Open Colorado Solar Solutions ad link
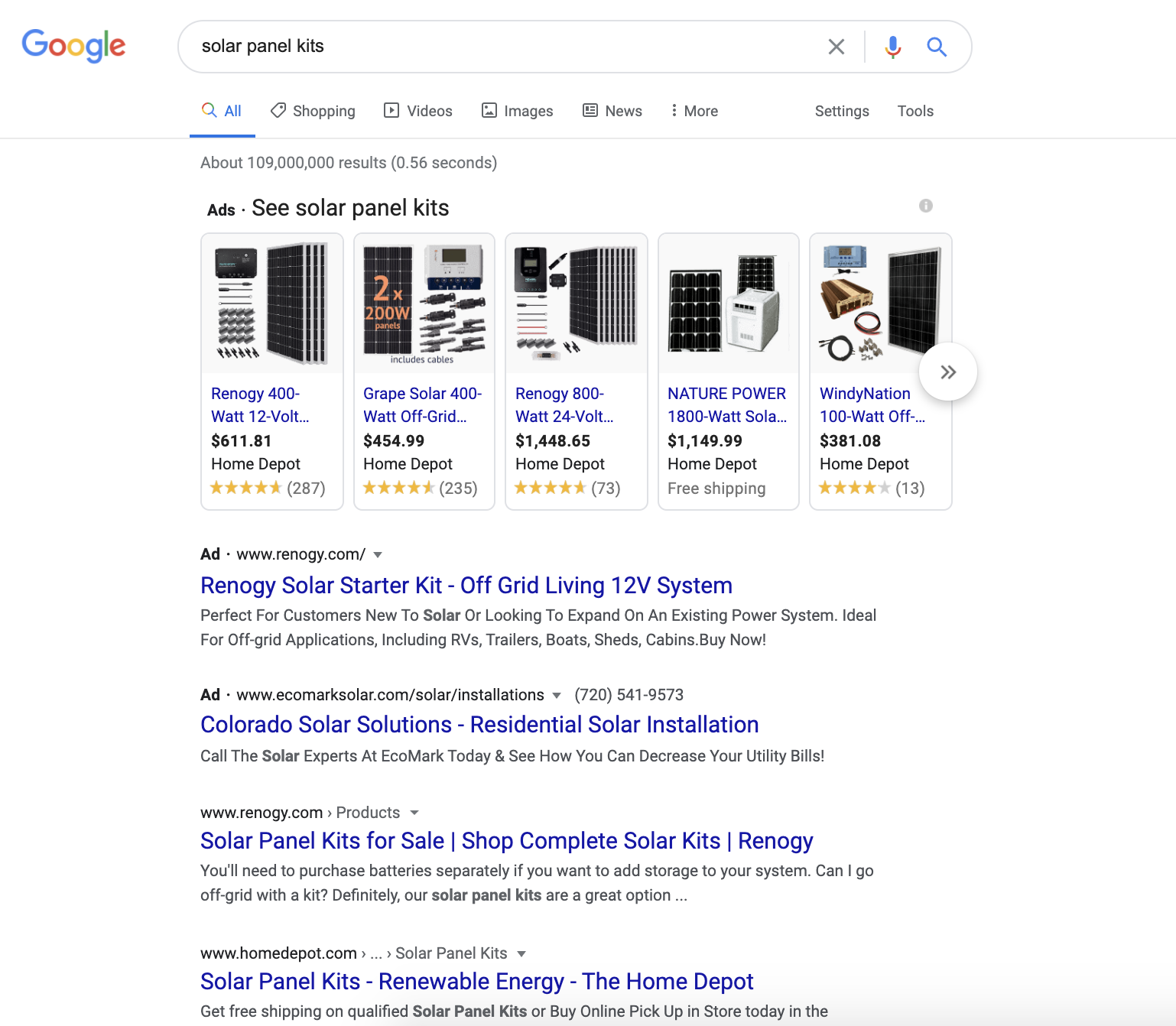This screenshot has width=1176, height=1026. click(x=479, y=725)
